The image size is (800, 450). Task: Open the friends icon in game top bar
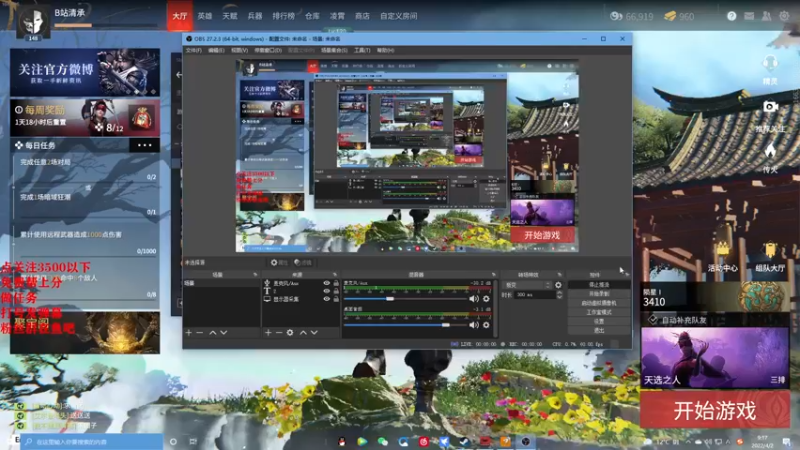coord(766,16)
